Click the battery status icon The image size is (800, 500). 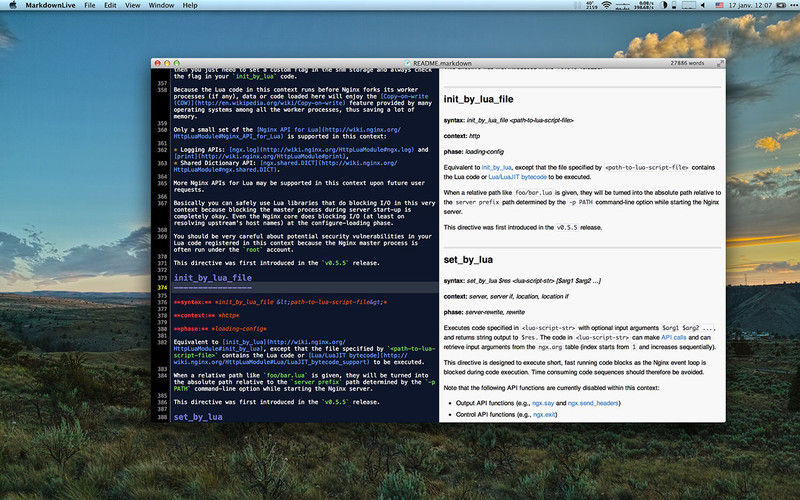tap(781, 5)
